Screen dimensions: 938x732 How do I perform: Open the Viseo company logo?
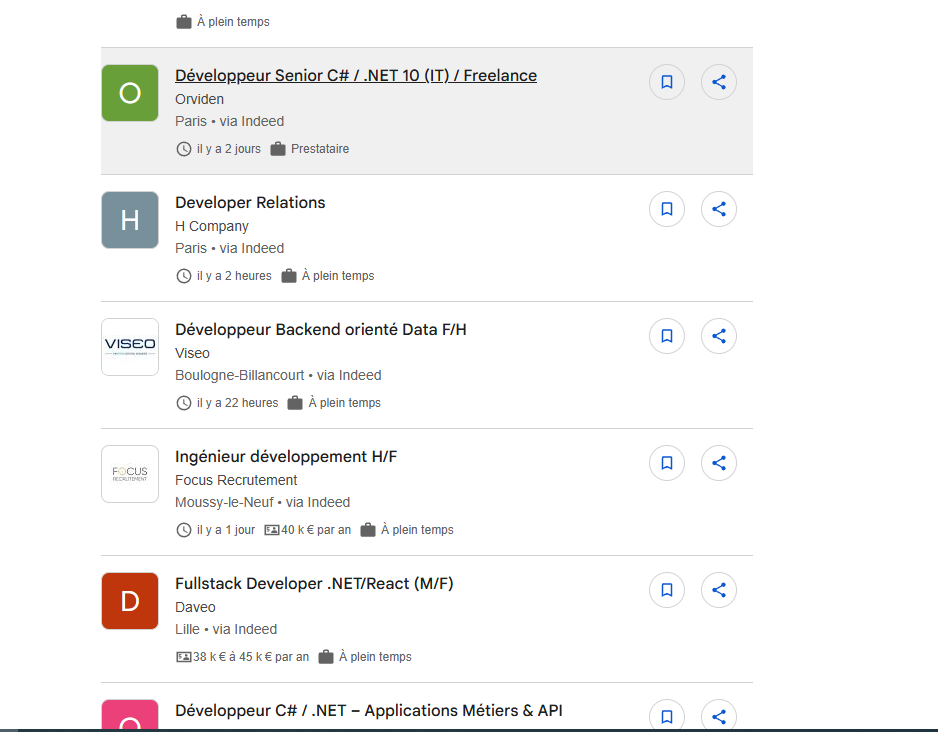(x=130, y=347)
